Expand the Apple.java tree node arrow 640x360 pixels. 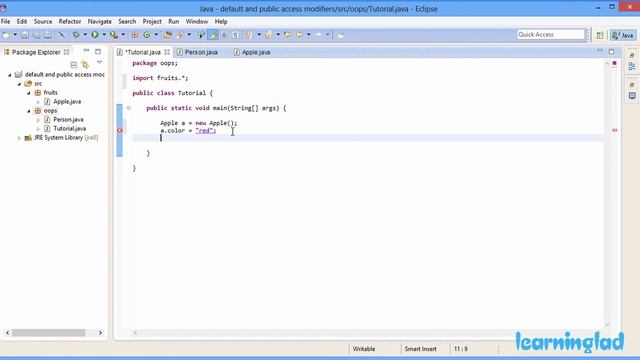pyautogui.click(x=38, y=102)
